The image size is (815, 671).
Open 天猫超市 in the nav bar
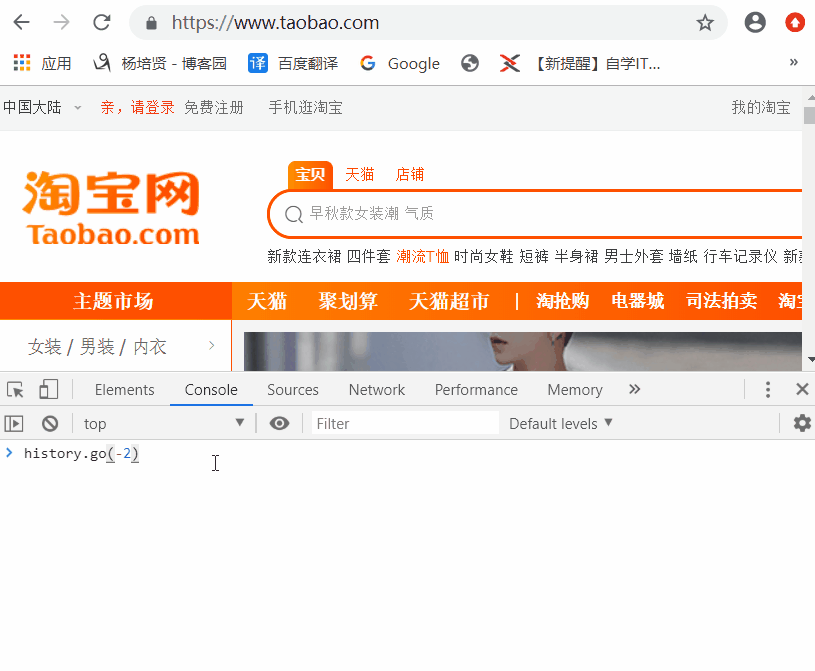click(x=449, y=301)
